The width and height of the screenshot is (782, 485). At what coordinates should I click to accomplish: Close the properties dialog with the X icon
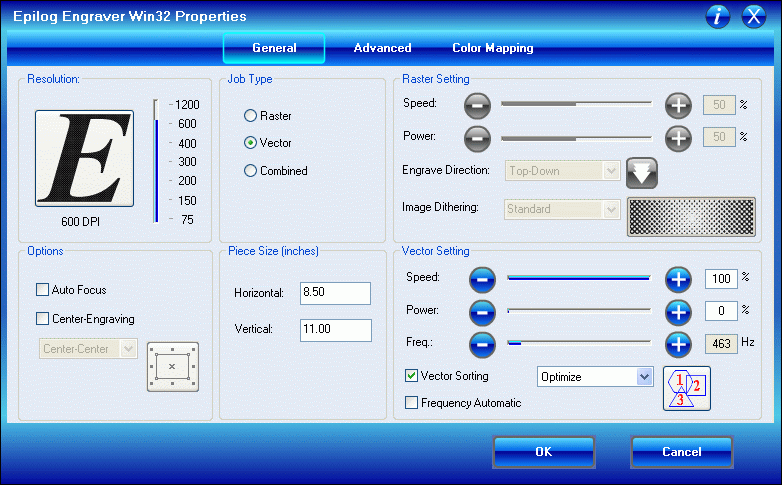tap(754, 16)
